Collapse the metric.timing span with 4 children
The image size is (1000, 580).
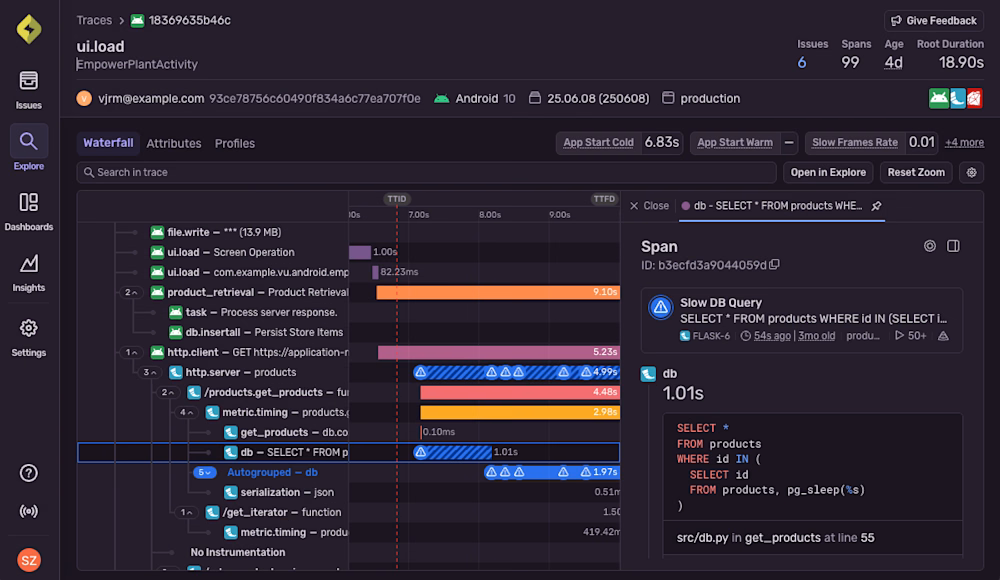pyautogui.click(x=187, y=412)
